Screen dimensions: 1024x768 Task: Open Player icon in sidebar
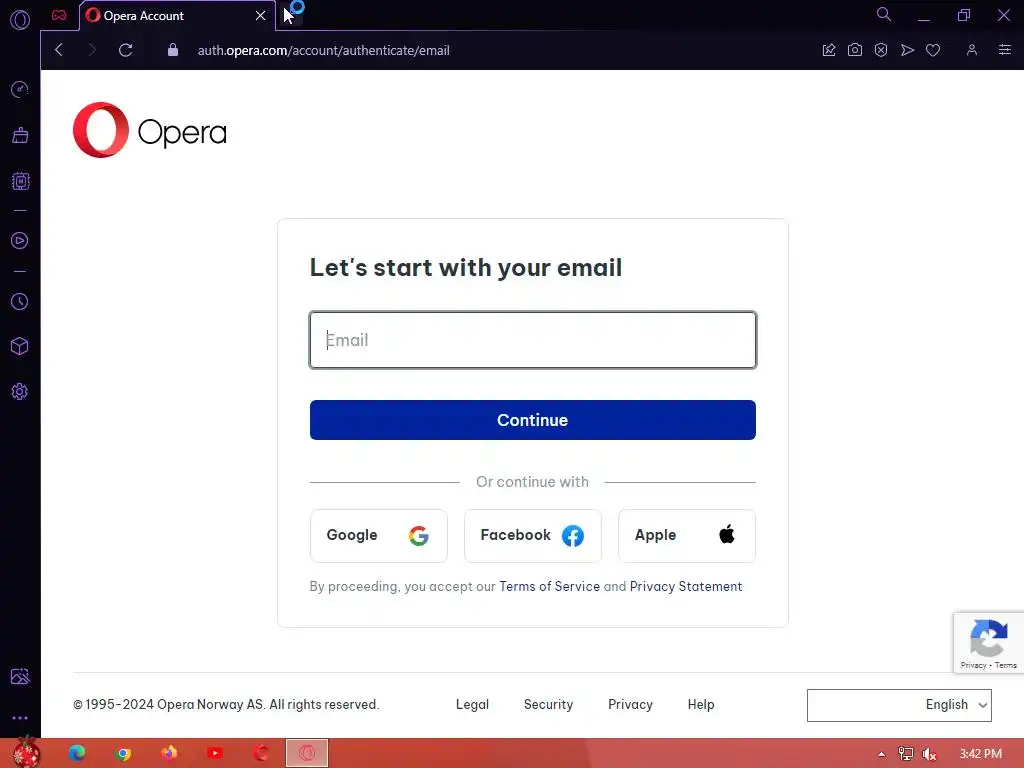tap(20, 240)
